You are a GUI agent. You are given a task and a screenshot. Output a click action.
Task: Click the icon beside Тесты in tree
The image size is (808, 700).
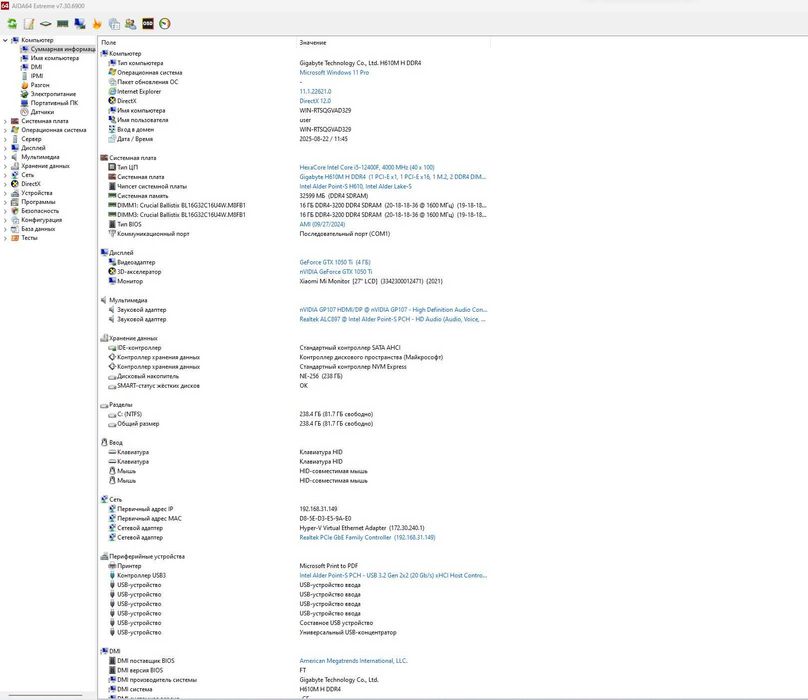click(x=15, y=238)
